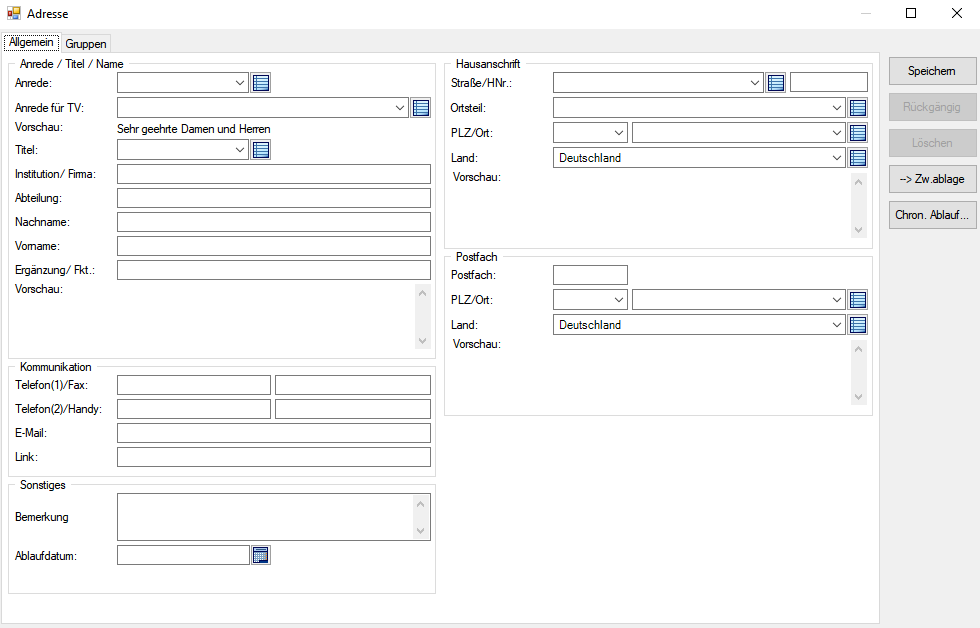Expand the Straße/HNr. combo box

(755, 83)
